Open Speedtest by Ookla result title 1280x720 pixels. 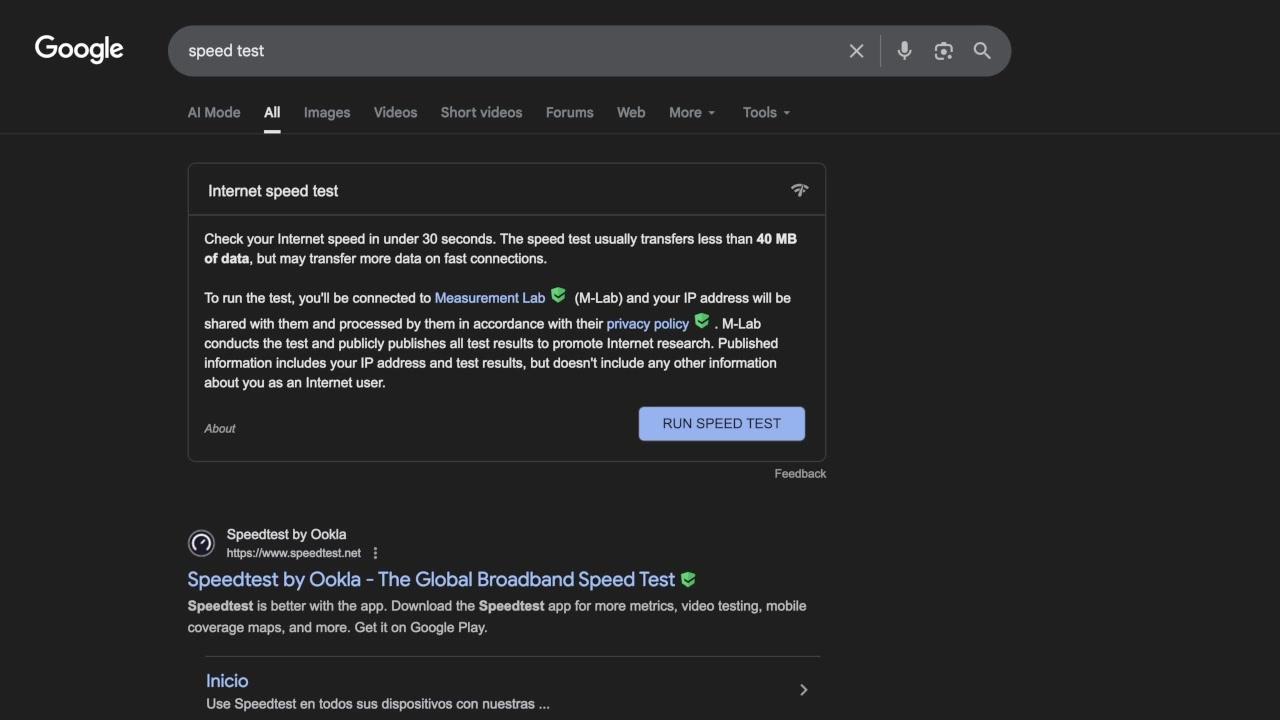[x=431, y=580]
